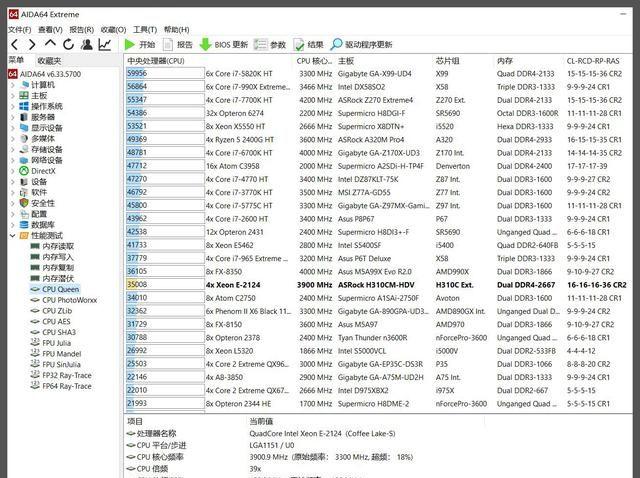640x478 pixels.
Task: Open the line chart icon in toolbar
Action: pyautogui.click(x=105, y=44)
